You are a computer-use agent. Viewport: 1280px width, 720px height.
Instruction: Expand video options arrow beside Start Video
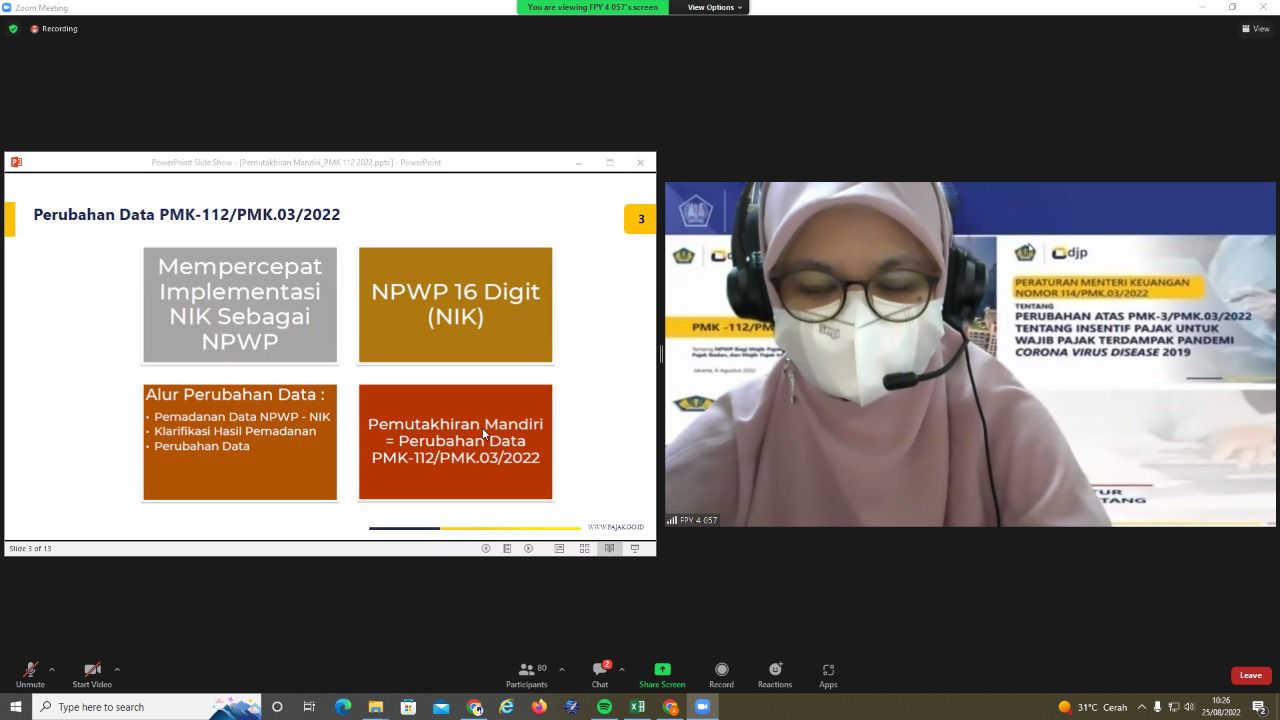tap(117, 670)
